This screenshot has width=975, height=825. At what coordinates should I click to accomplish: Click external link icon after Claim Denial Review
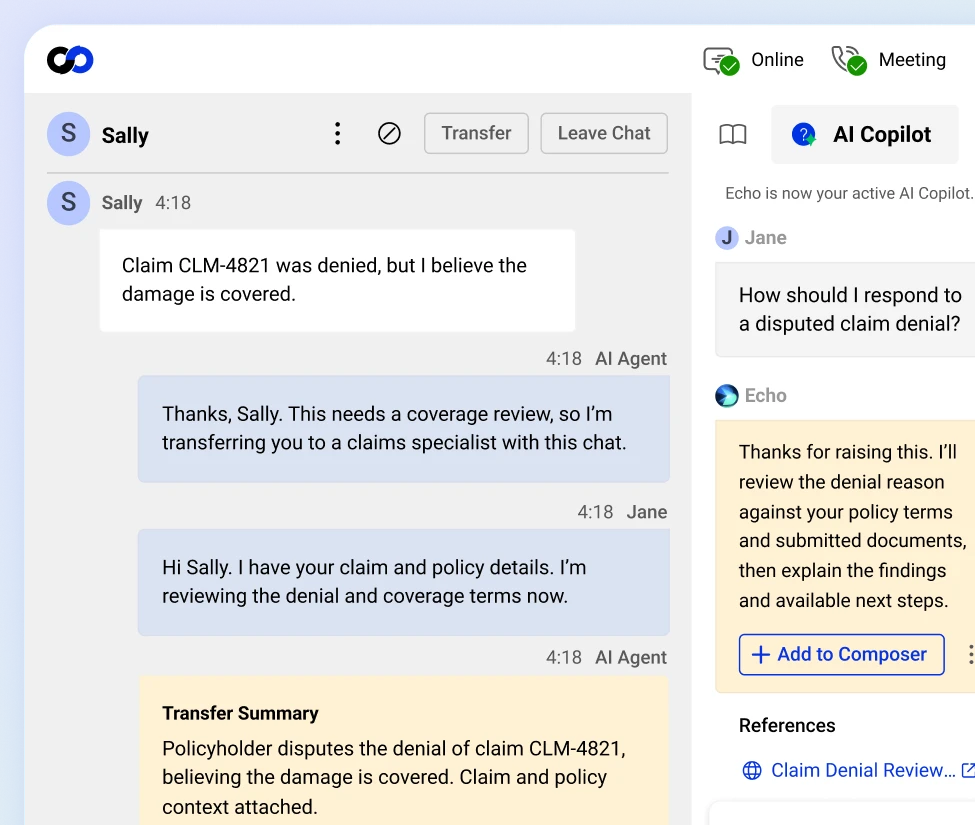point(968,770)
